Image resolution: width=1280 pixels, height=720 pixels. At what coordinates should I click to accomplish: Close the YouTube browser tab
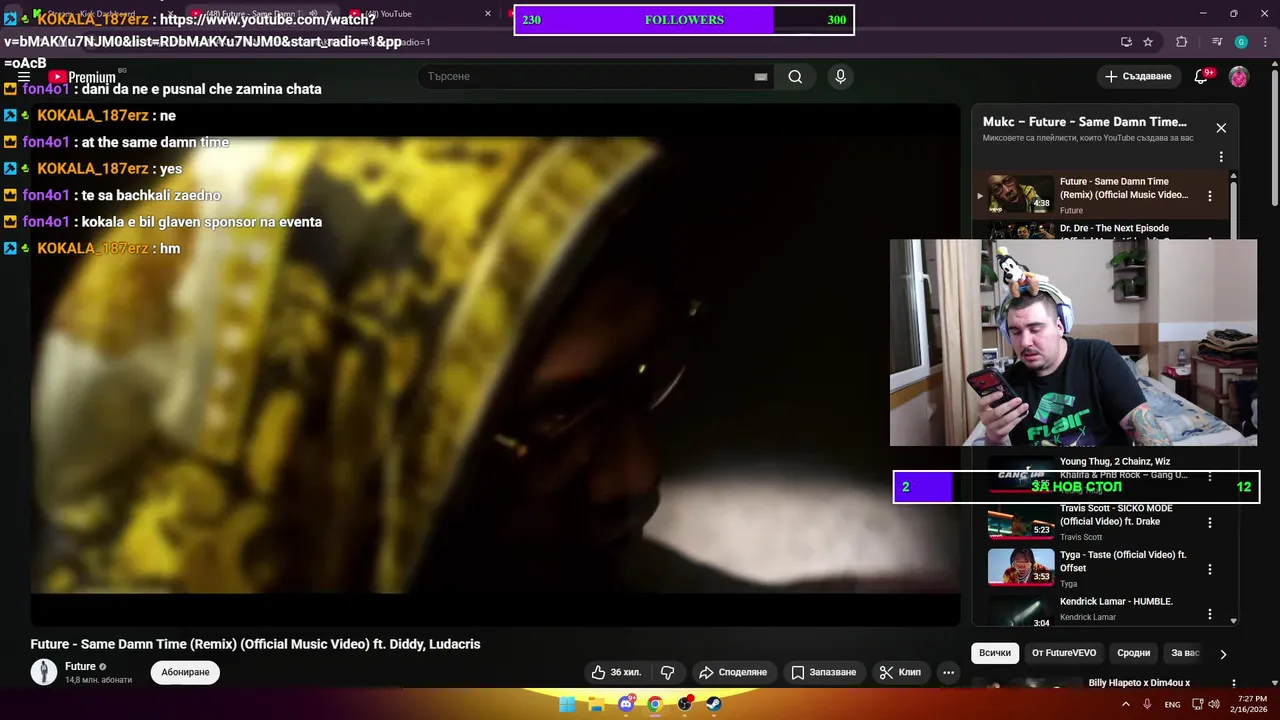(488, 14)
